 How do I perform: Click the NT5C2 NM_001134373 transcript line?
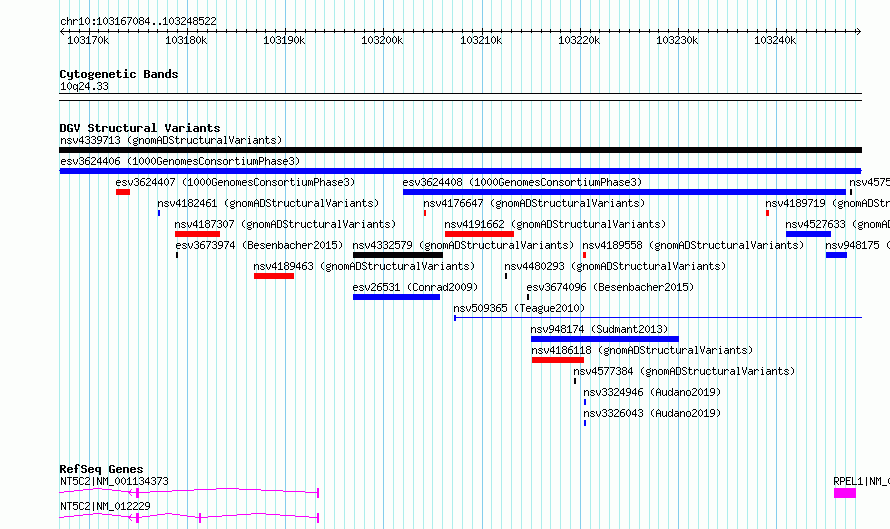pos(189,492)
